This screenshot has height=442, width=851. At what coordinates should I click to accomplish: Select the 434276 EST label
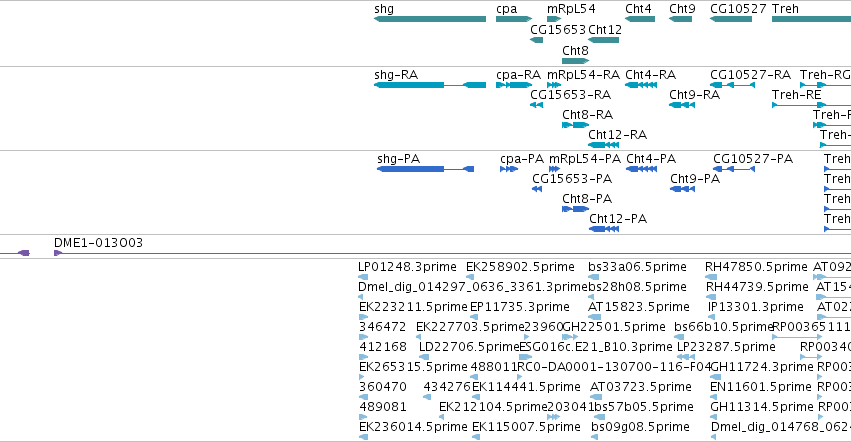click(x=447, y=388)
